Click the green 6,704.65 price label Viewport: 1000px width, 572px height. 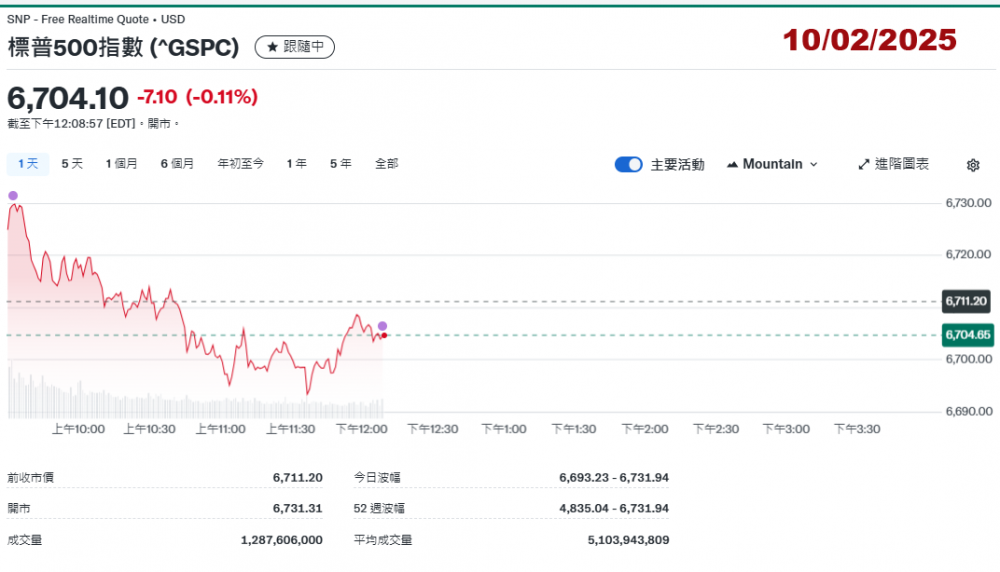[967, 335]
